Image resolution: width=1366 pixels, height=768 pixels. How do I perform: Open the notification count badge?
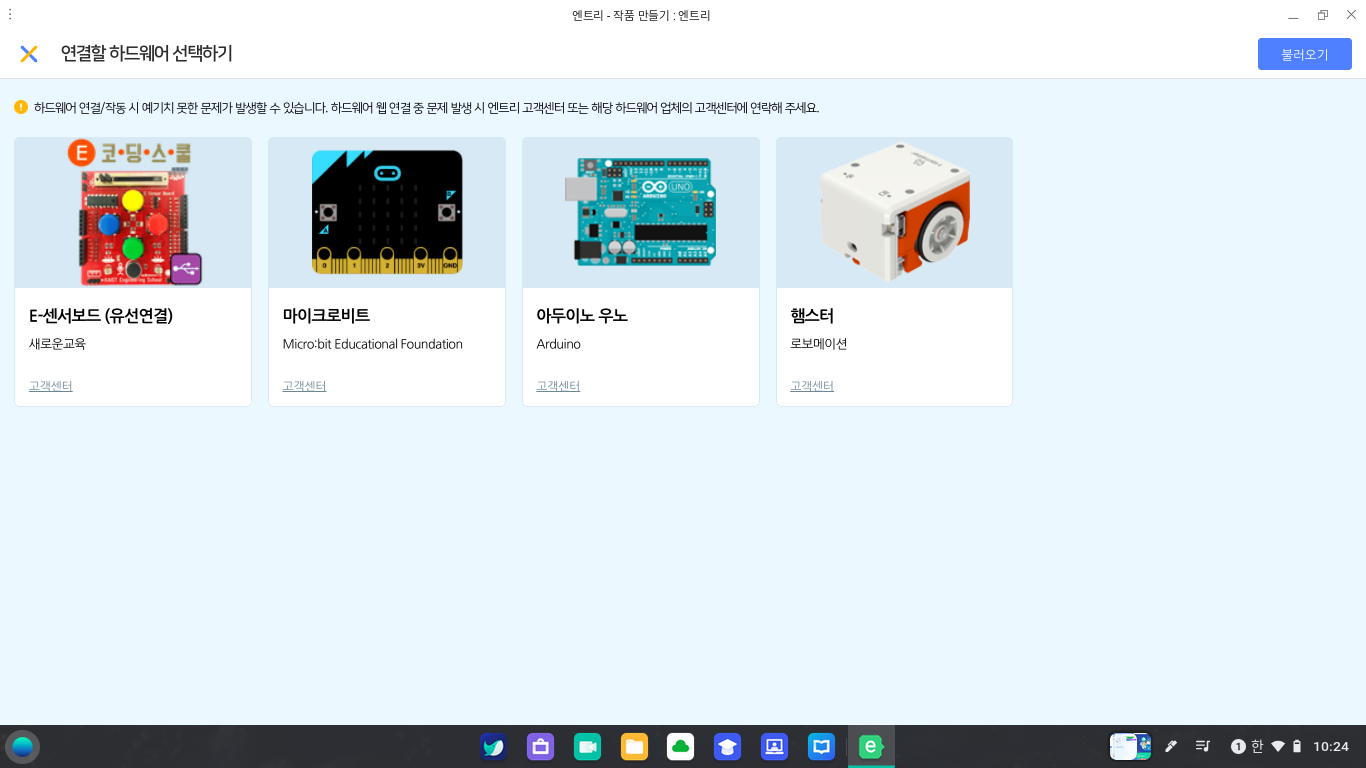1238,747
